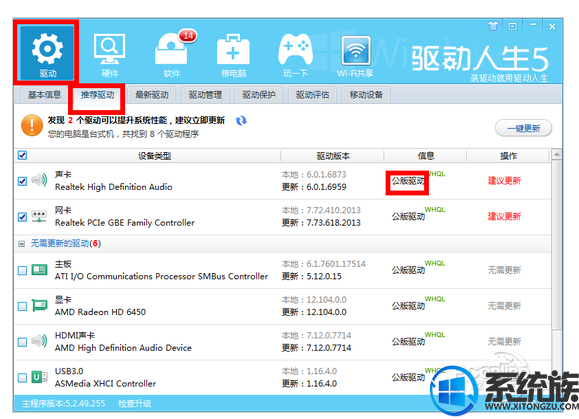Click 无需更新 for the 主板 driver
Image resolution: width=579 pixels, height=419 pixels.
(504, 270)
